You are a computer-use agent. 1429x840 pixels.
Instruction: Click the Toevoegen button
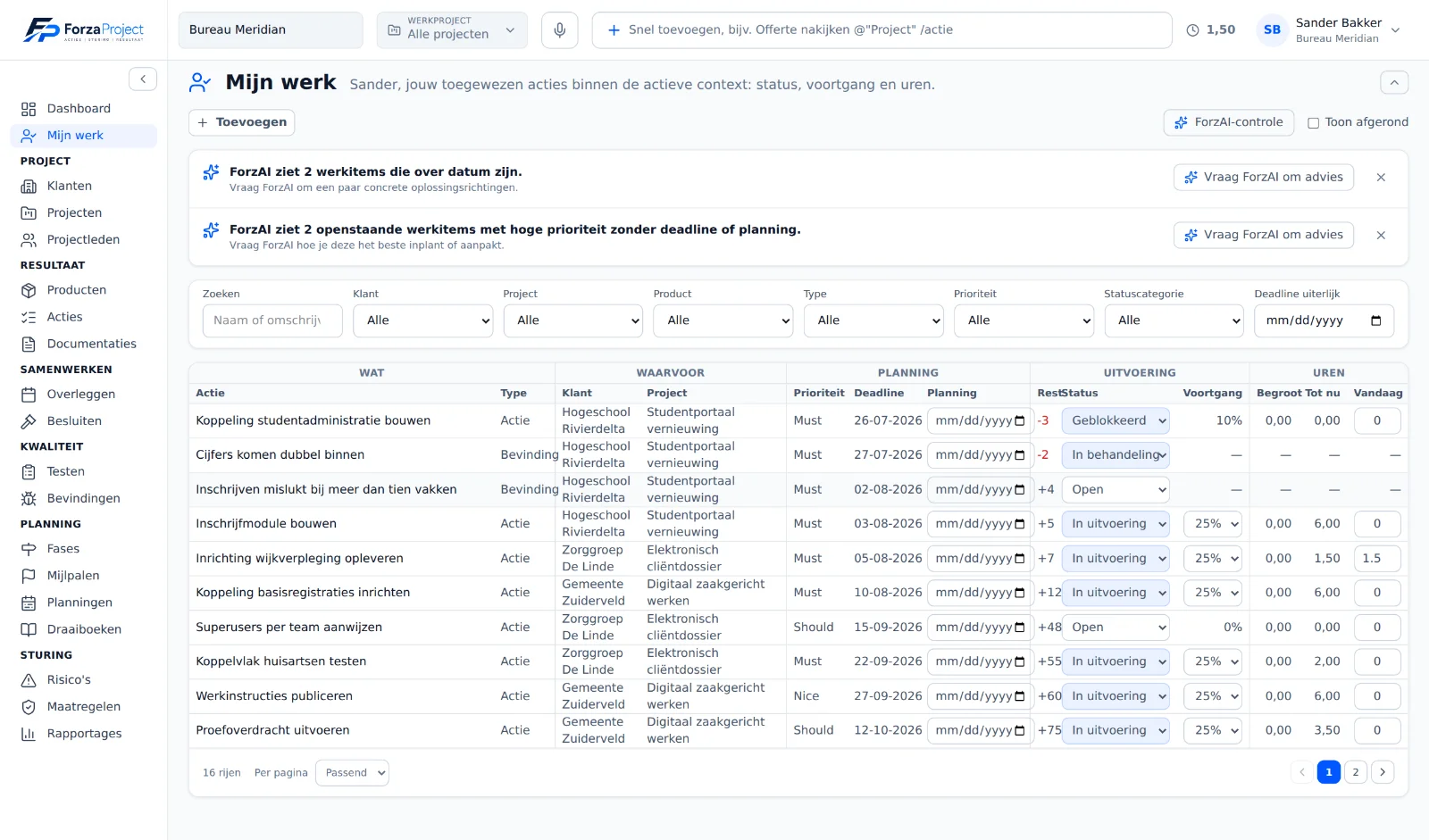coord(242,123)
